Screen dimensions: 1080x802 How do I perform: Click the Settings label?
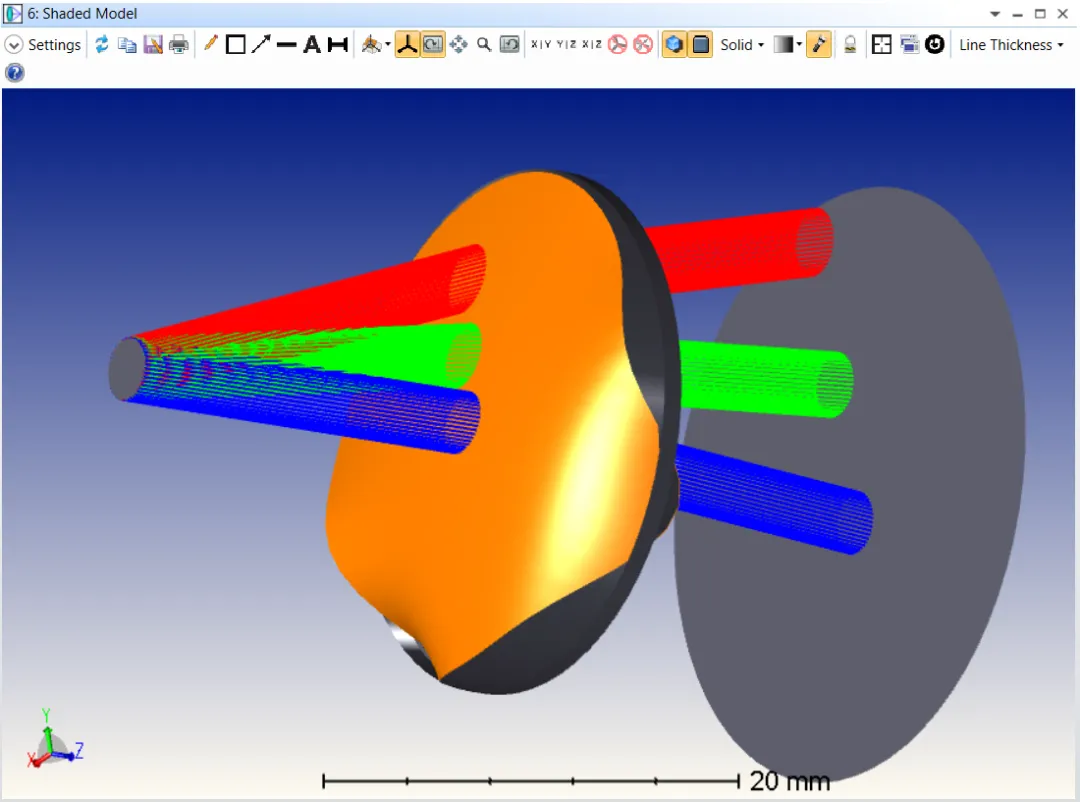(x=54, y=45)
